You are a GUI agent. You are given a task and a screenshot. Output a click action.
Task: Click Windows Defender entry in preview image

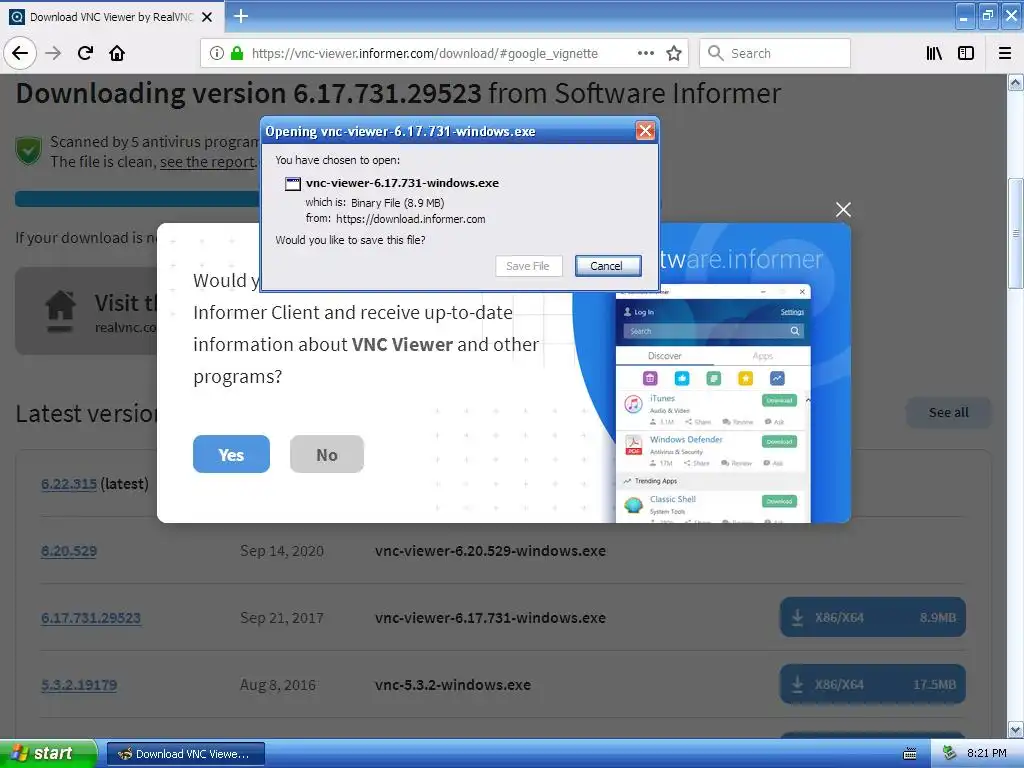pos(712,449)
